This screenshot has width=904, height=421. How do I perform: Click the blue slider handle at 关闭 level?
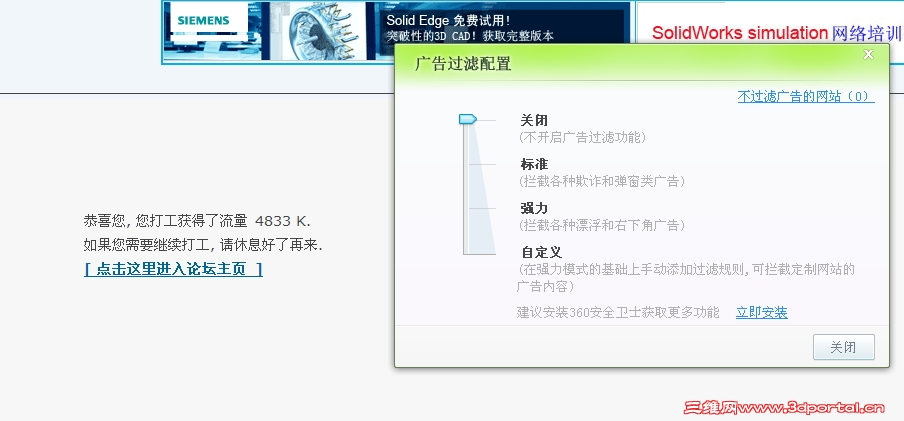tap(468, 119)
